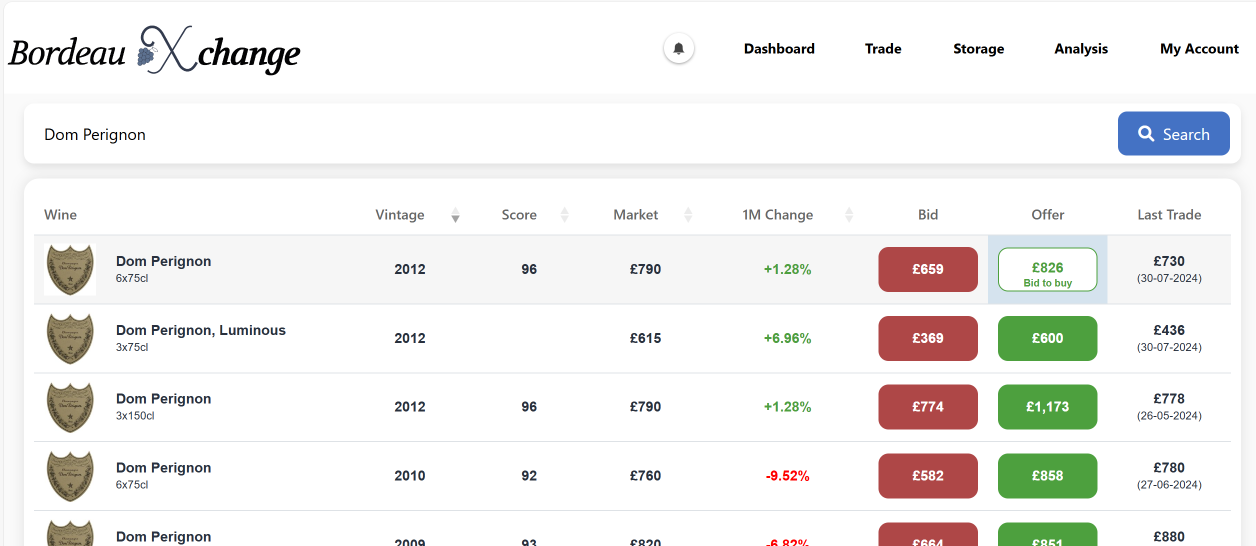1256x546 pixels.
Task: Select the -9.52% change value
Action: tap(788, 476)
